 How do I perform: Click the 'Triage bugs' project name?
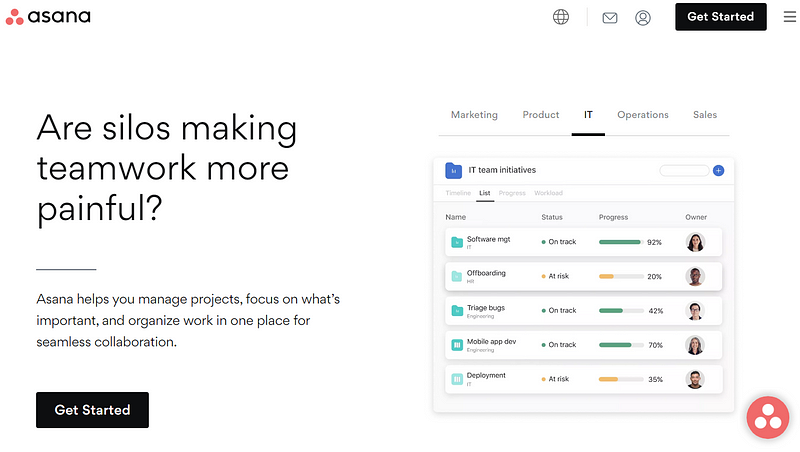coord(486,308)
